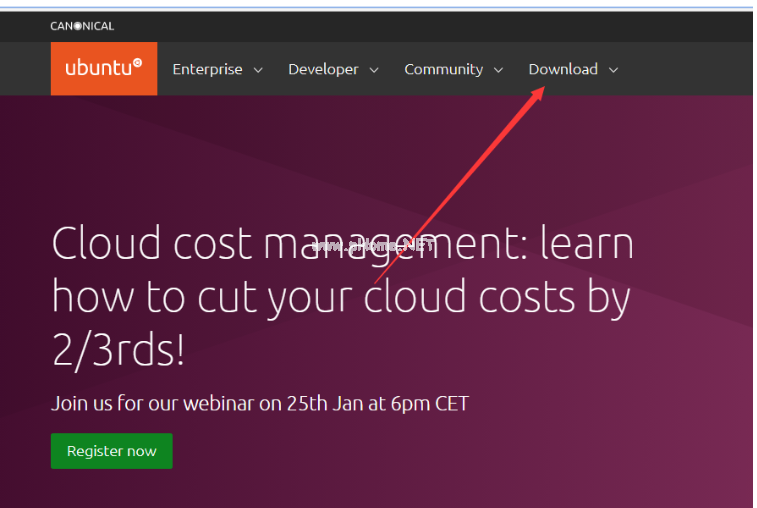Image resolution: width=757 pixels, height=508 pixels.
Task: Click the red arrow's tip
Action: click(541, 91)
